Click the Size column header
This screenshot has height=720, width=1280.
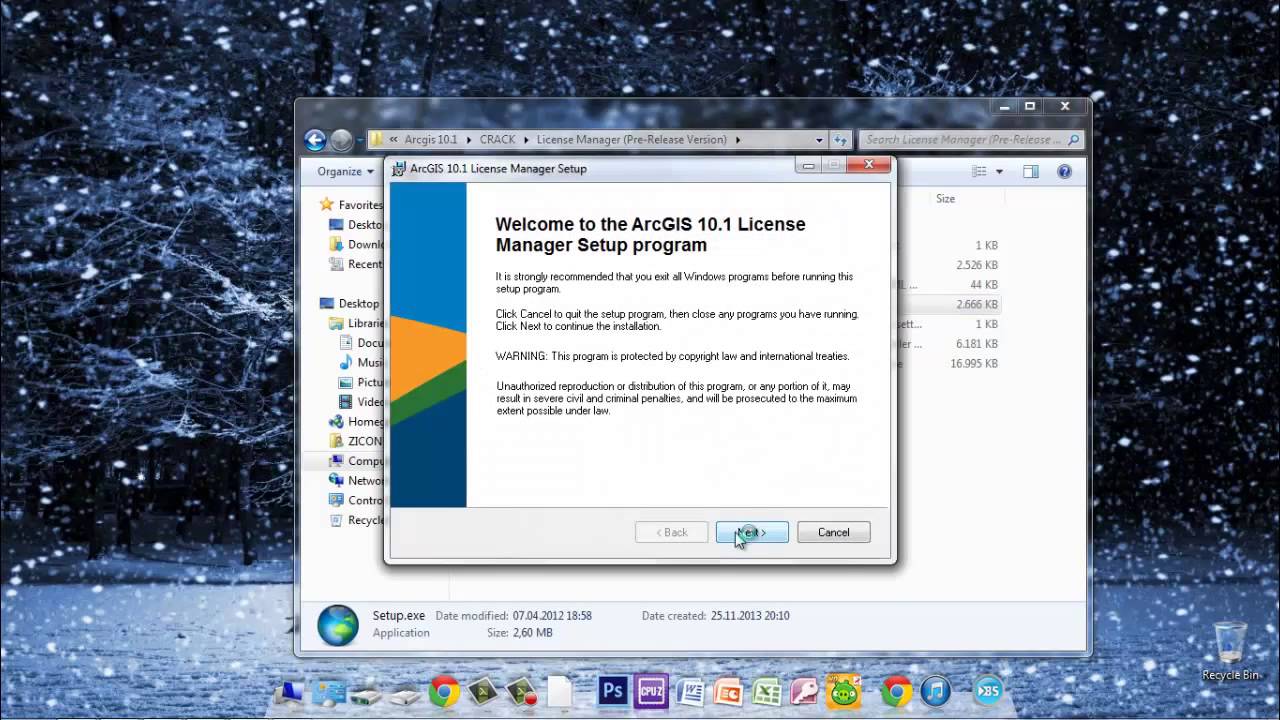tap(945, 199)
